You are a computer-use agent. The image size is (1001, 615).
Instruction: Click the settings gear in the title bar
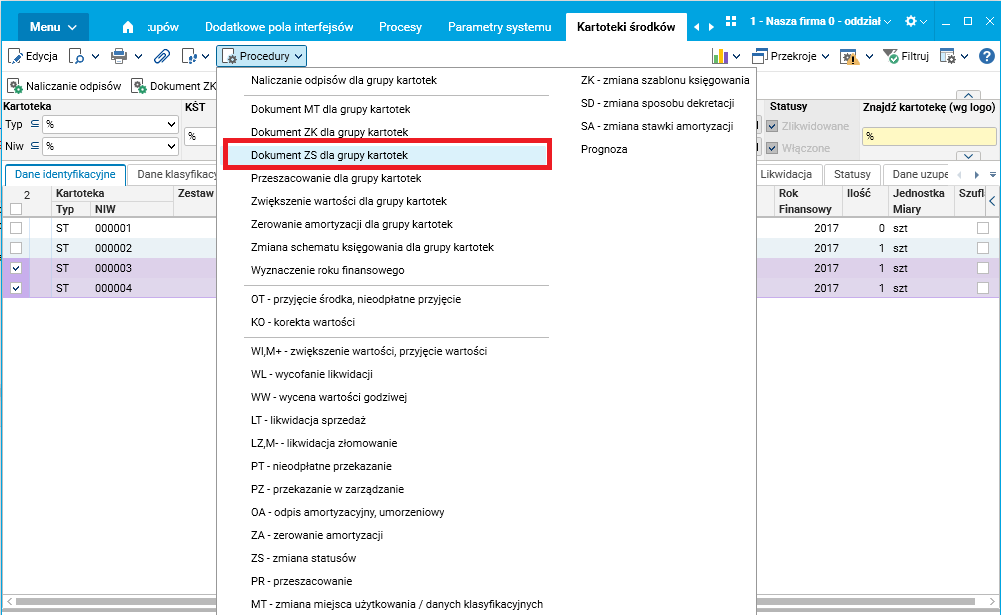pos(911,21)
